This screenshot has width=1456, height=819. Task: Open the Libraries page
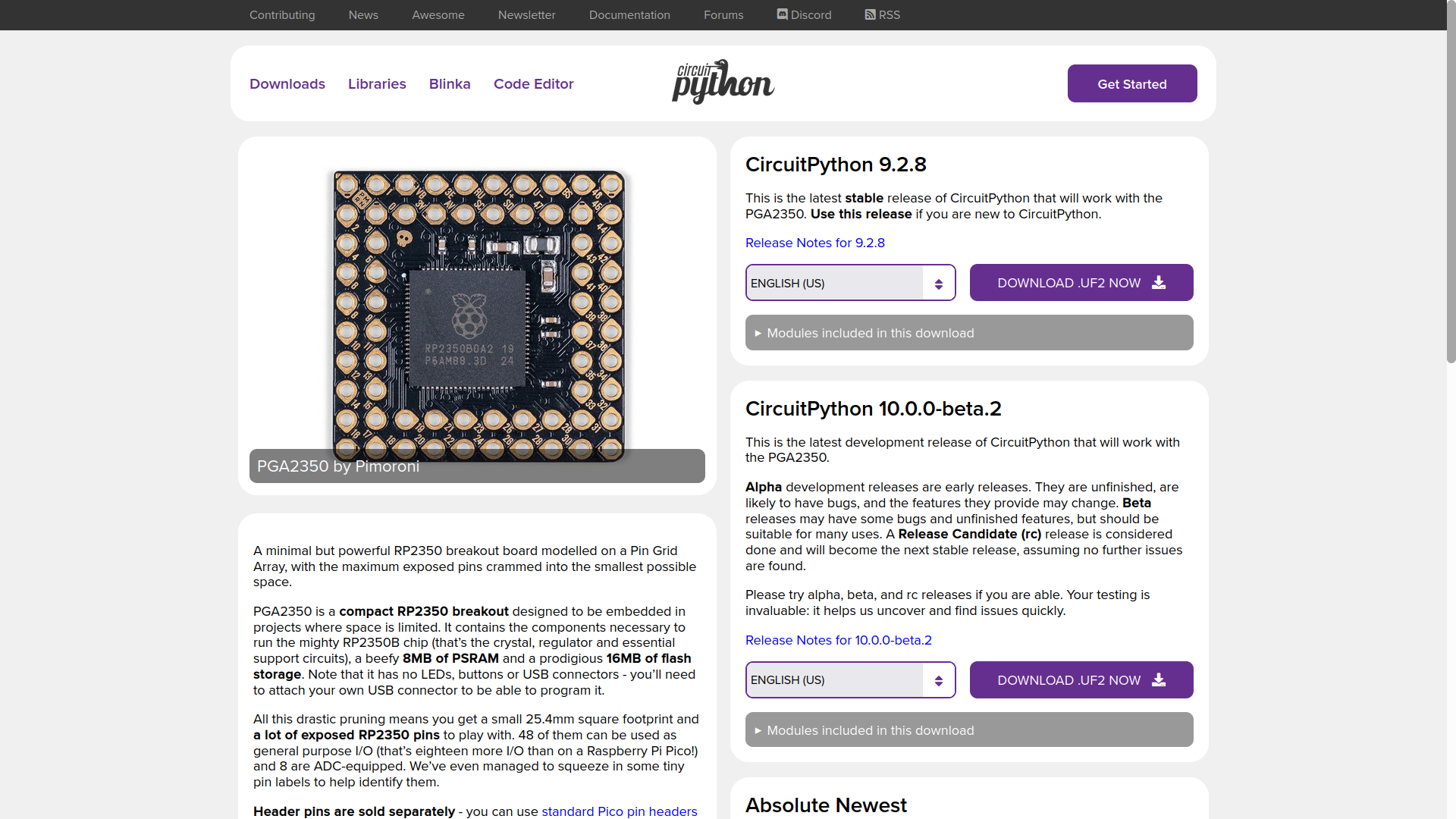pyautogui.click(x=377, y=83)
